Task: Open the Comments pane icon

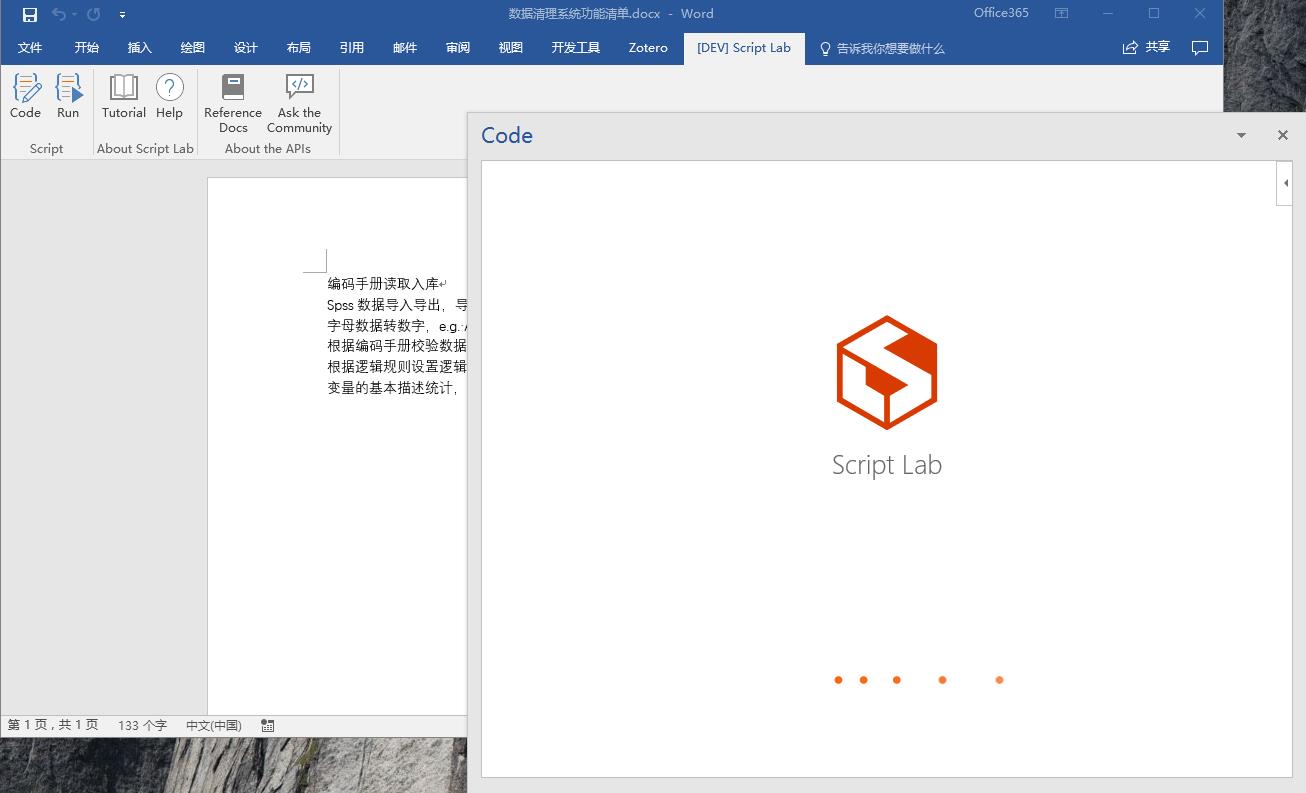Action: (x=1199, y=48)
